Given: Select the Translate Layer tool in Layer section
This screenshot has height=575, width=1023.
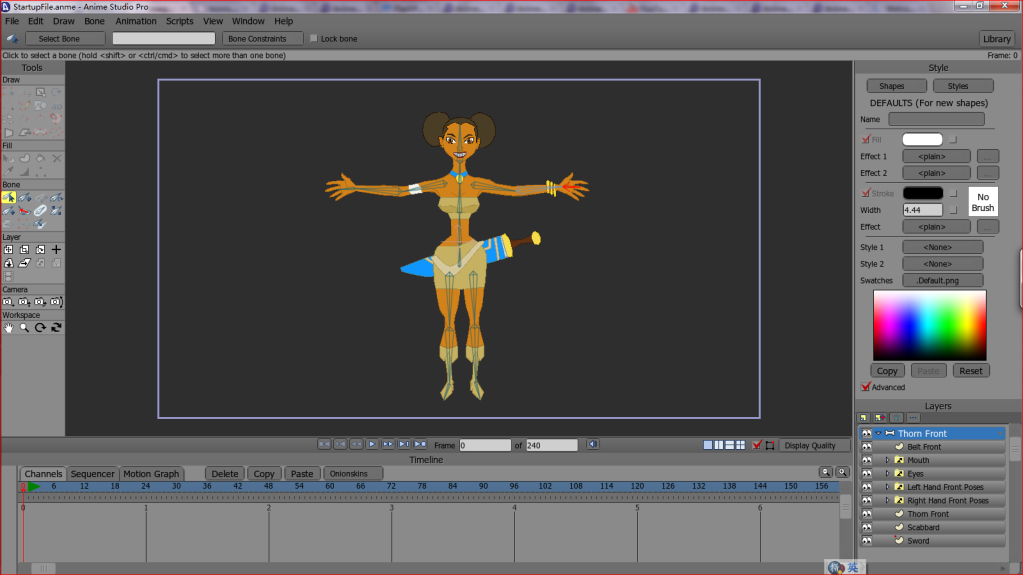Looking at the screenshot, I should (8, 249).
